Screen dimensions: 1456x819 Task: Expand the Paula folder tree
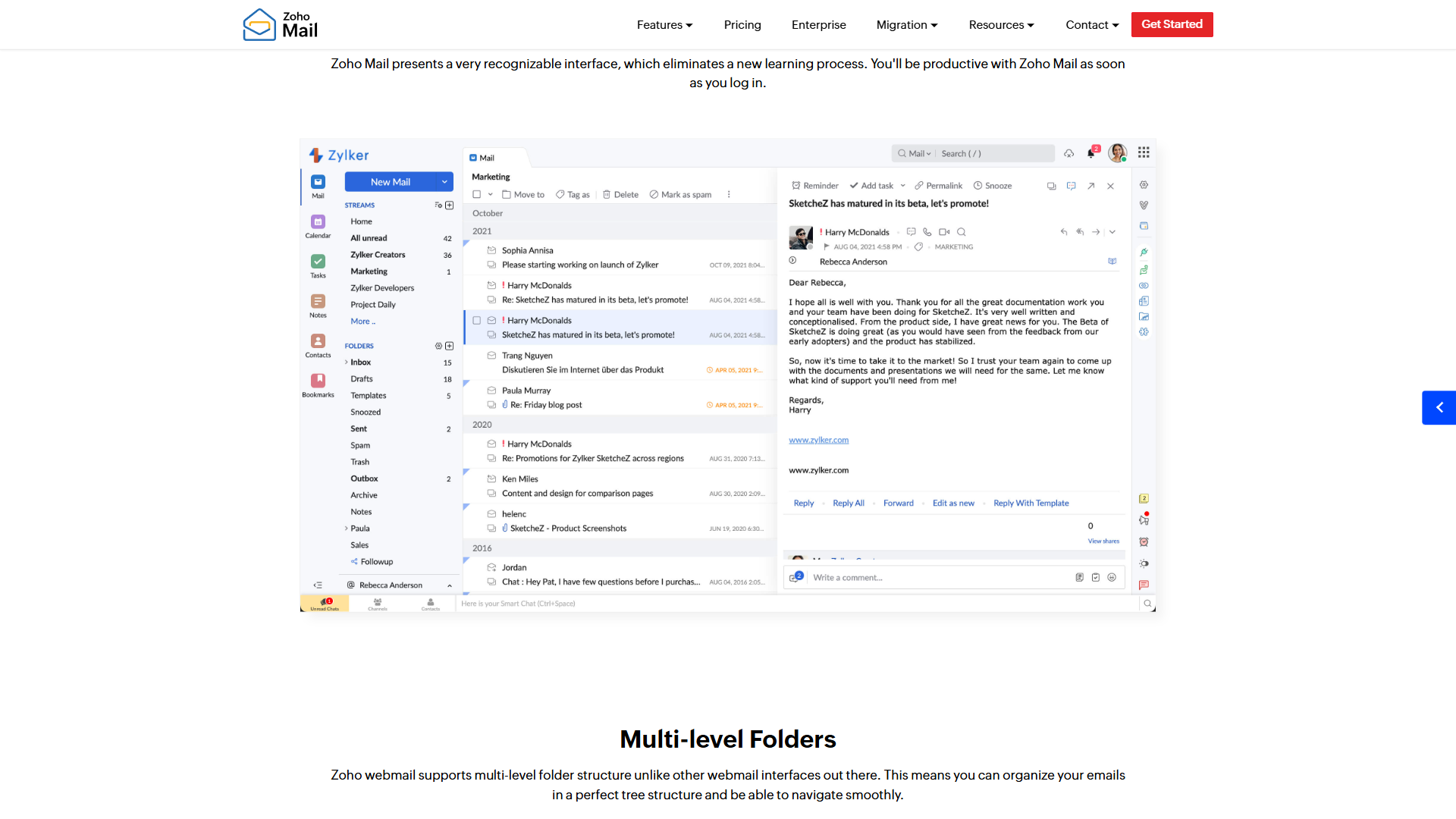347,529
